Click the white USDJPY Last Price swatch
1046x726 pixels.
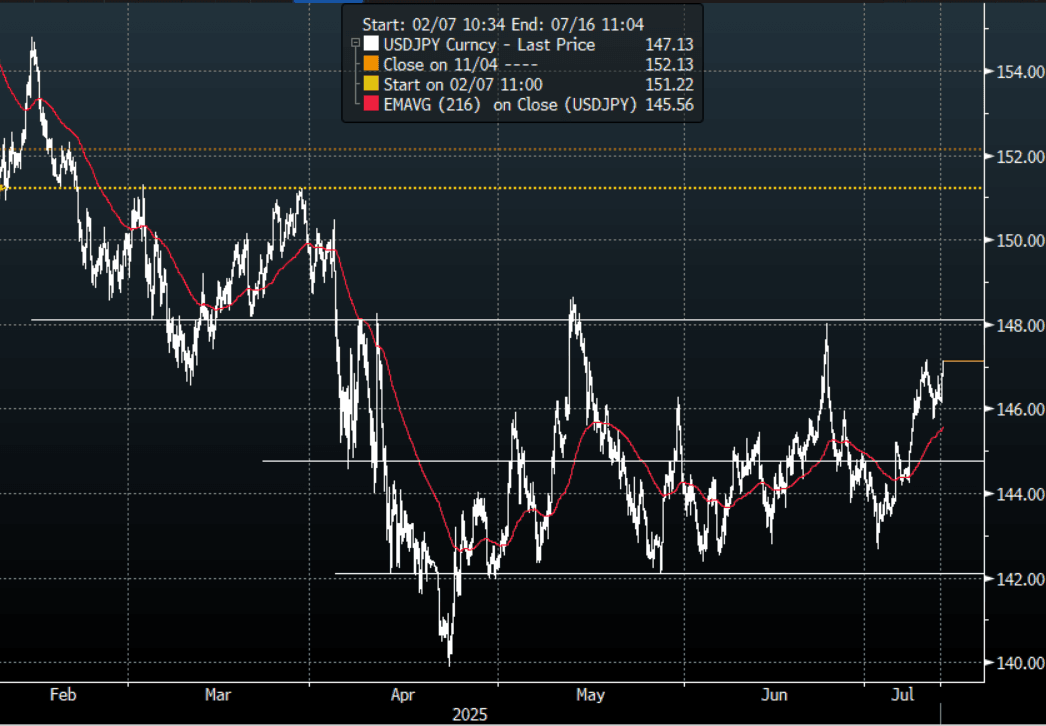[x=372, y=45]
